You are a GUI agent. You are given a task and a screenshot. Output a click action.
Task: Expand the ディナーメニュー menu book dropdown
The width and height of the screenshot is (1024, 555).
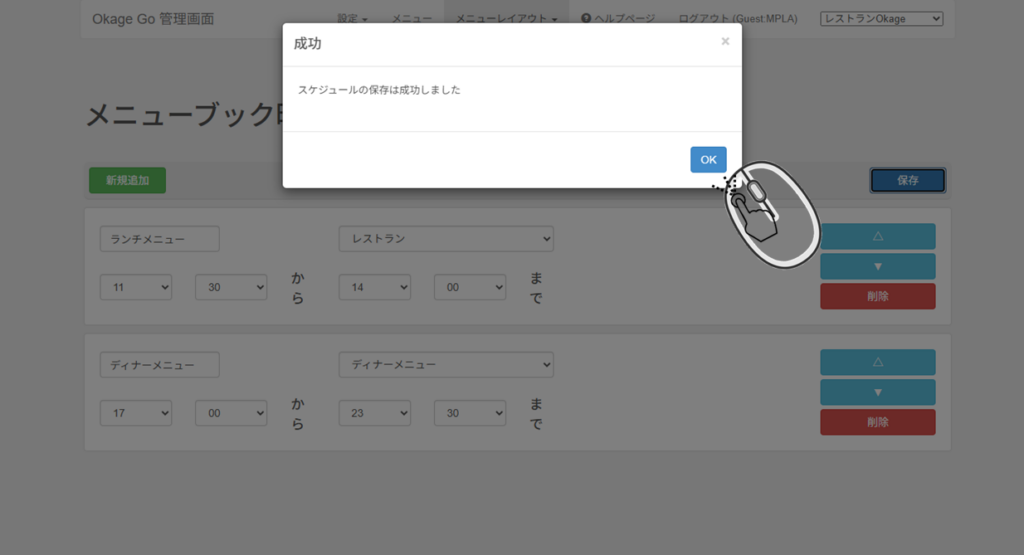446,365
